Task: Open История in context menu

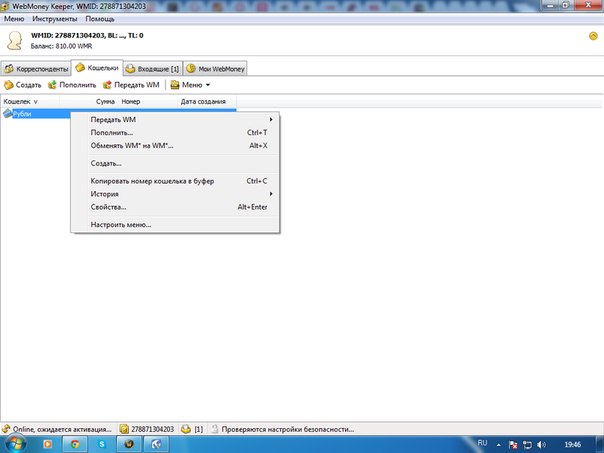Action: click(x=175, y=194)
